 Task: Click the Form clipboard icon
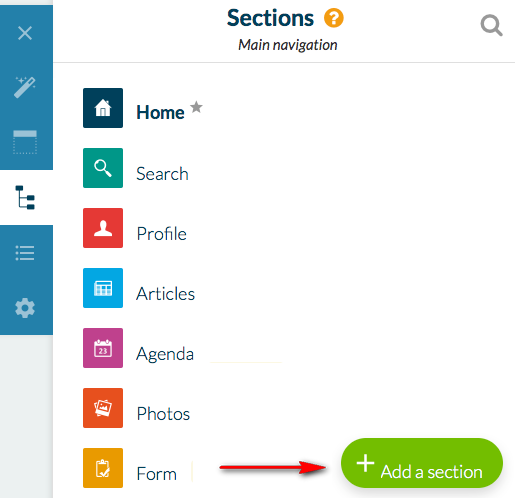[x=103, y=468]
